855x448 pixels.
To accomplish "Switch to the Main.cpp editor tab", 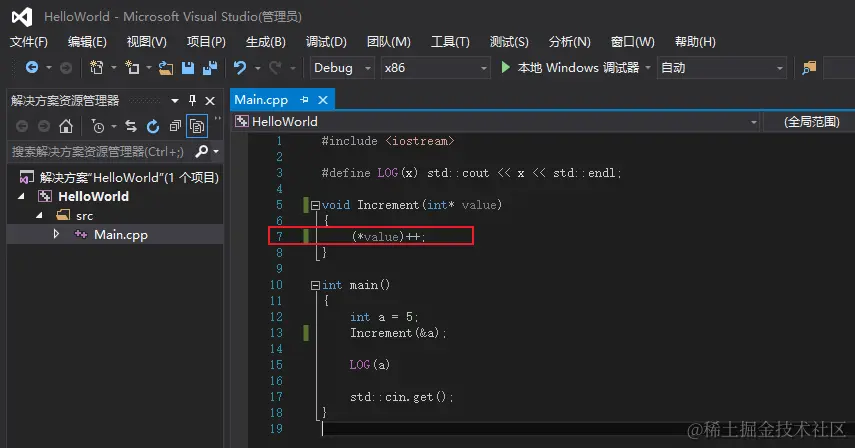I will (261, 100).
